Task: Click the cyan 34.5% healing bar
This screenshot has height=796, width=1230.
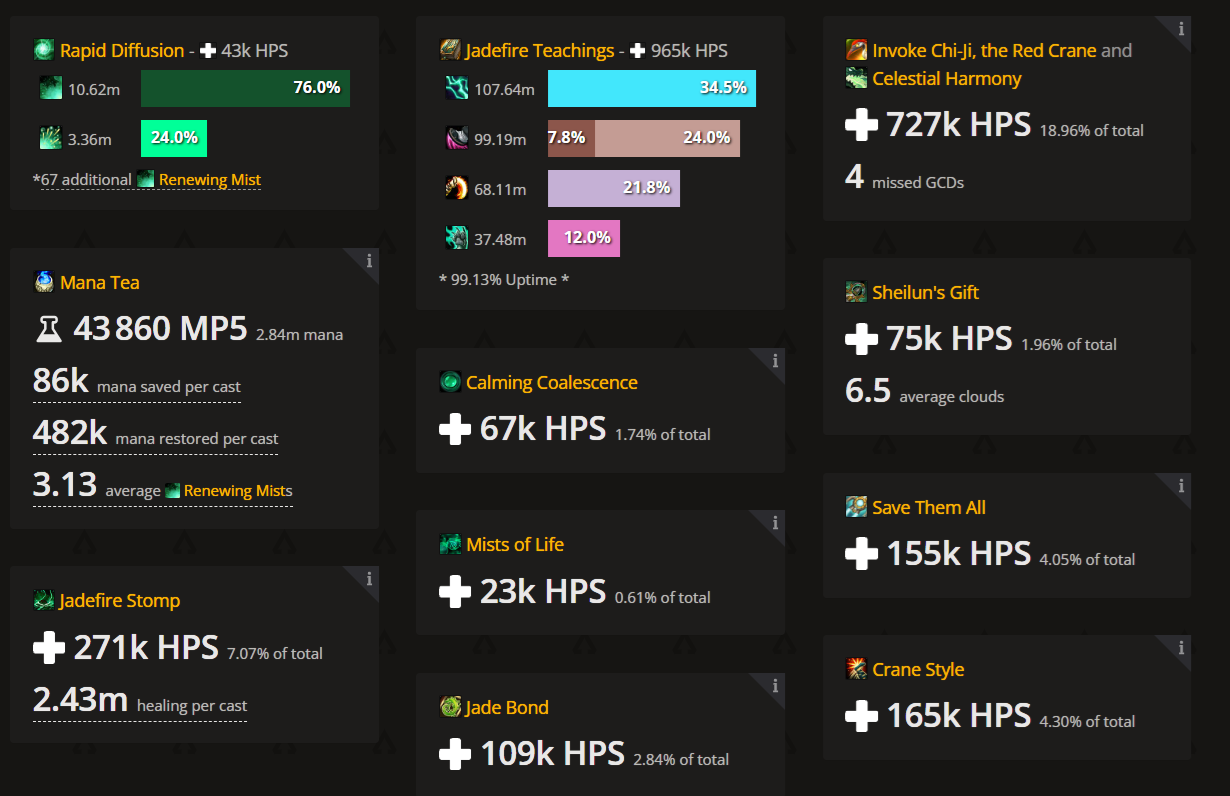Action: pos(652,88)
